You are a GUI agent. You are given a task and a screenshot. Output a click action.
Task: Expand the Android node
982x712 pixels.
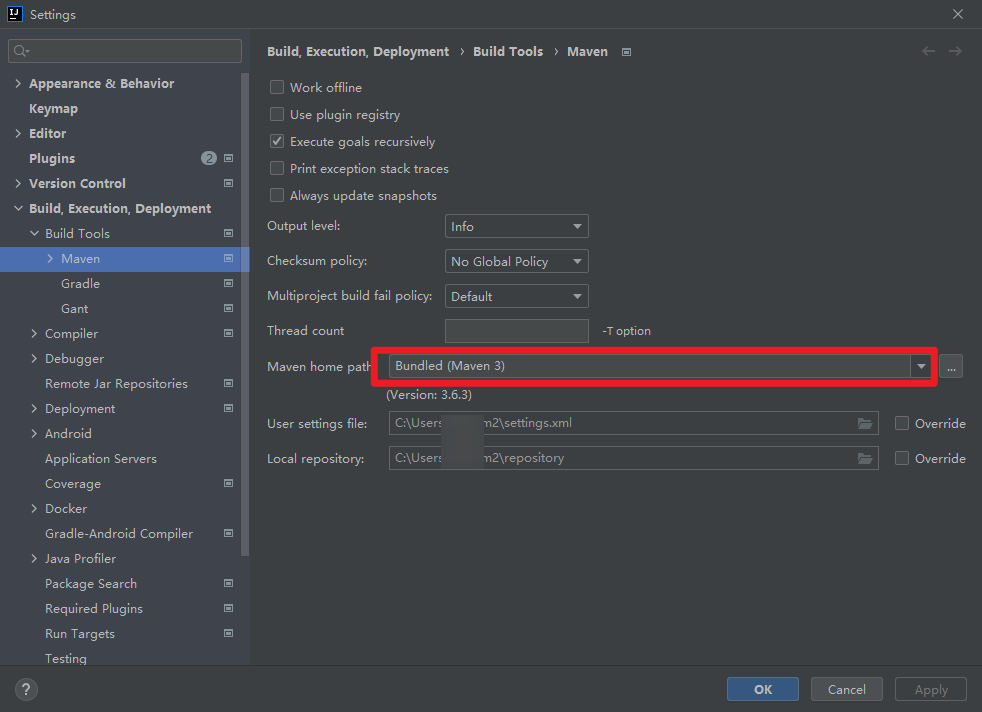coord(34,433)
